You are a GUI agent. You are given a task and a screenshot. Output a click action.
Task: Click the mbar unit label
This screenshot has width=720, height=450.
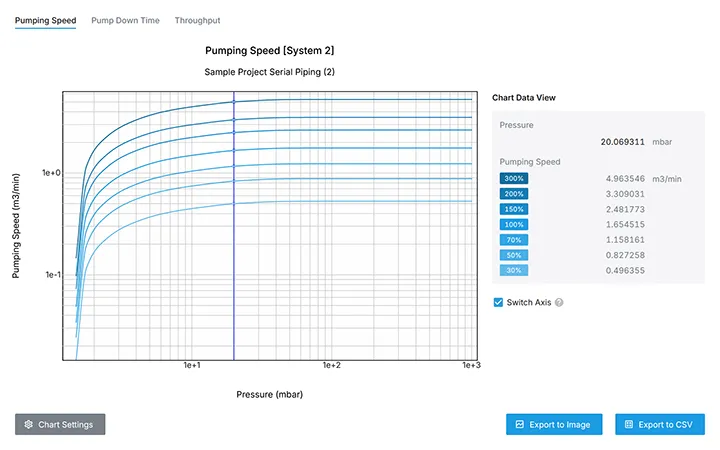click(x=662, y=142)
